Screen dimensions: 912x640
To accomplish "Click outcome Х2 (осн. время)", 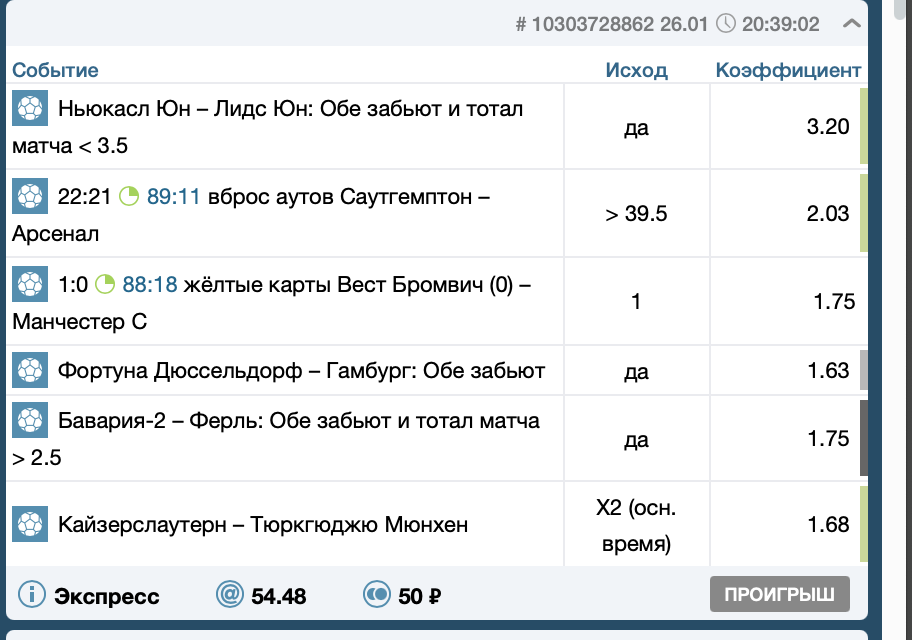I will (x=636, y=525).
